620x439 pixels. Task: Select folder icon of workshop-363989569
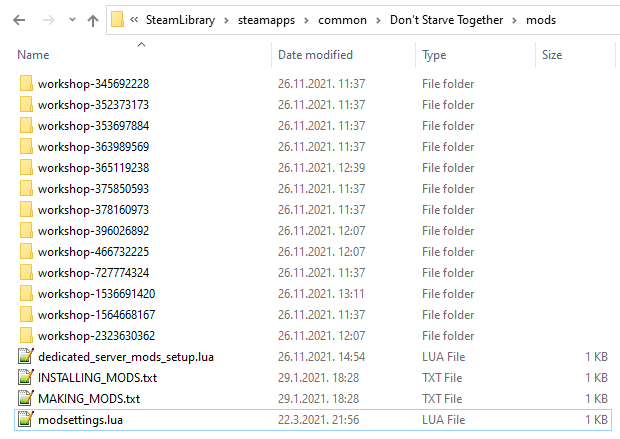26,146
